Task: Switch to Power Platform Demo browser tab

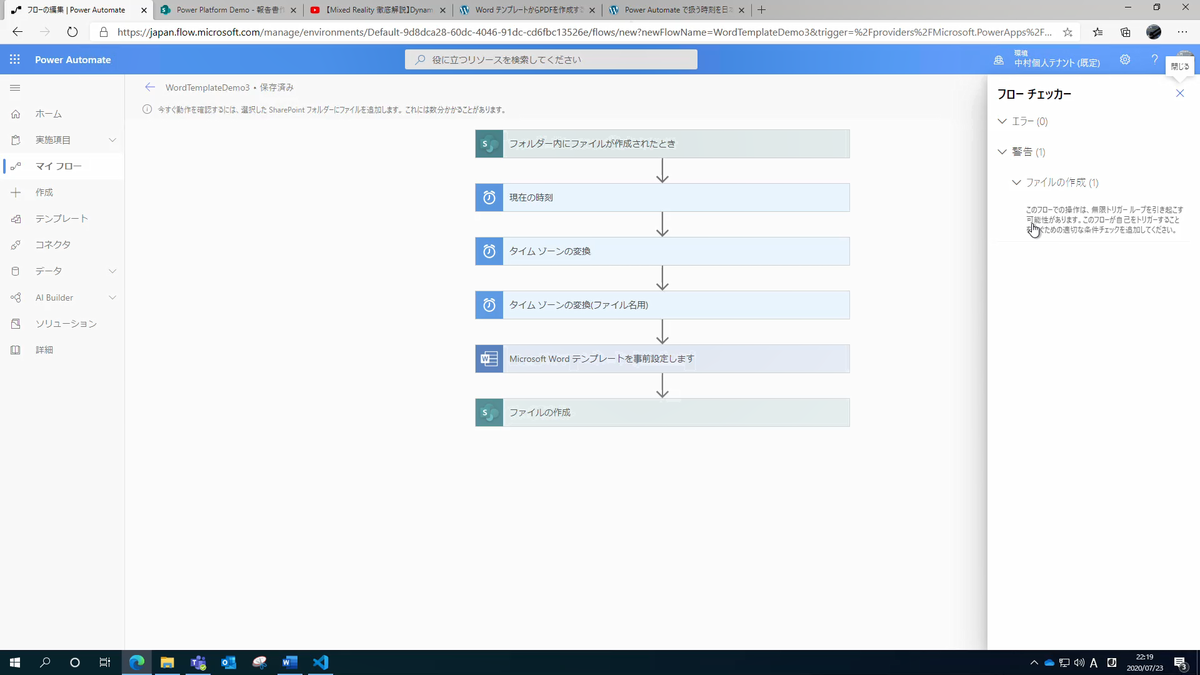Action: pos(228,10)
